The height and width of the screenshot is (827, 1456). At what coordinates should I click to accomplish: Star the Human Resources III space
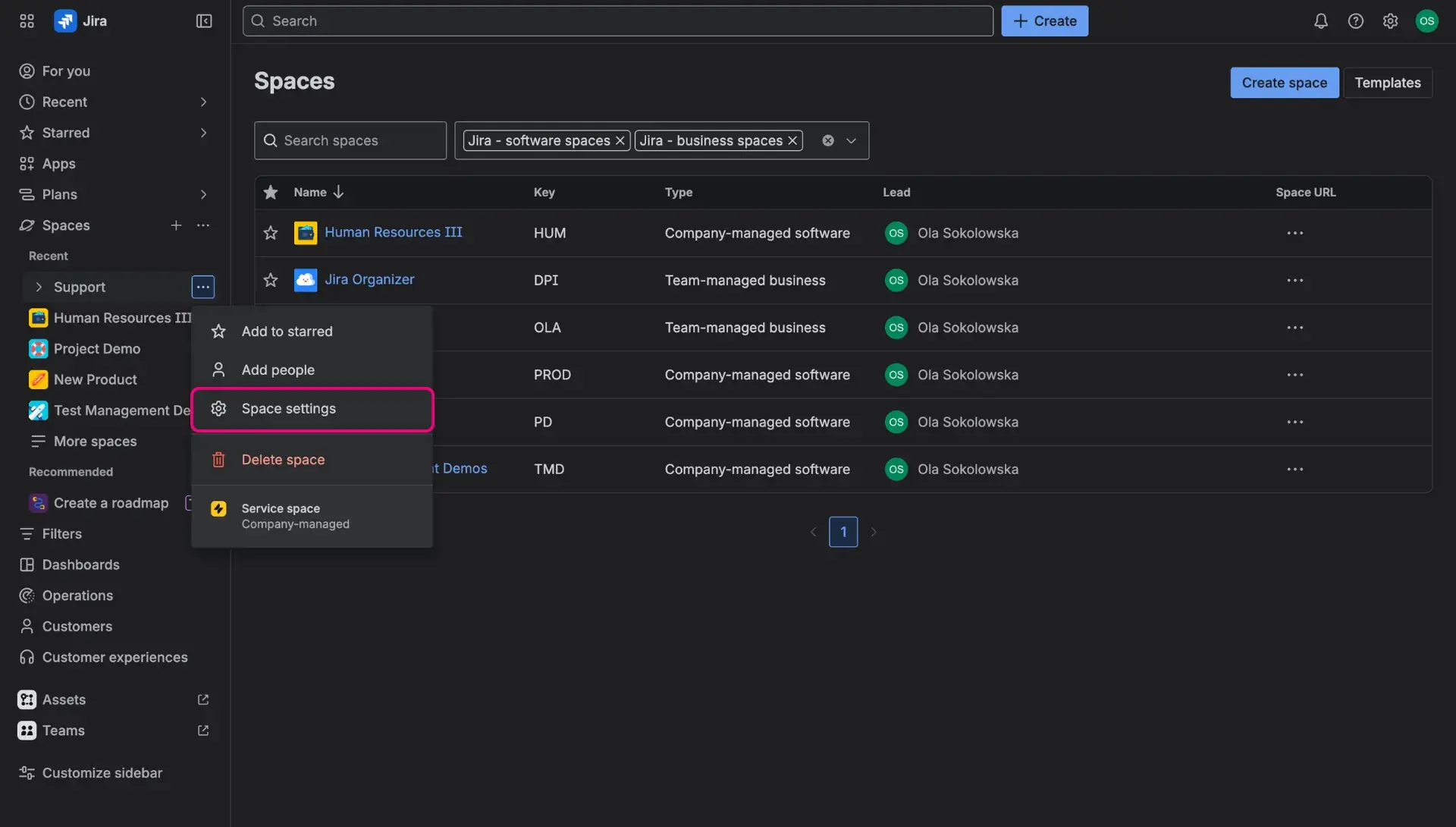270,233
